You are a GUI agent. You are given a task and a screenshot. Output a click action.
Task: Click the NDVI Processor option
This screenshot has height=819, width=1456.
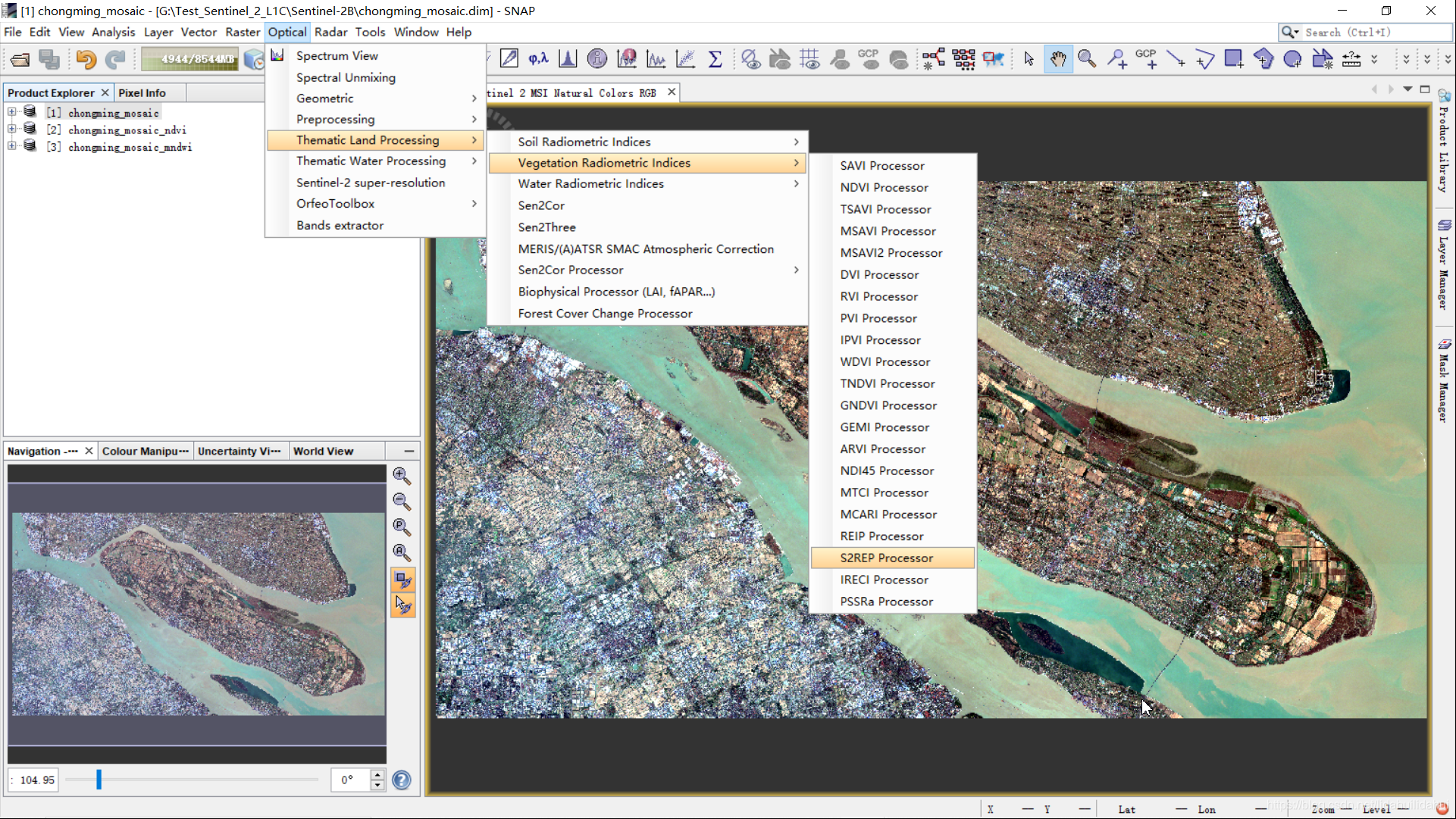(884, 187)
